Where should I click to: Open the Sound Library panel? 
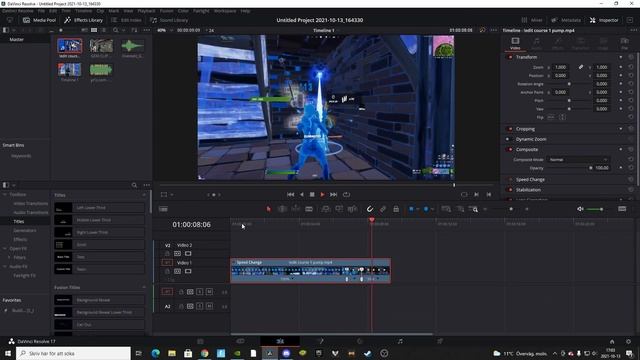169,20
